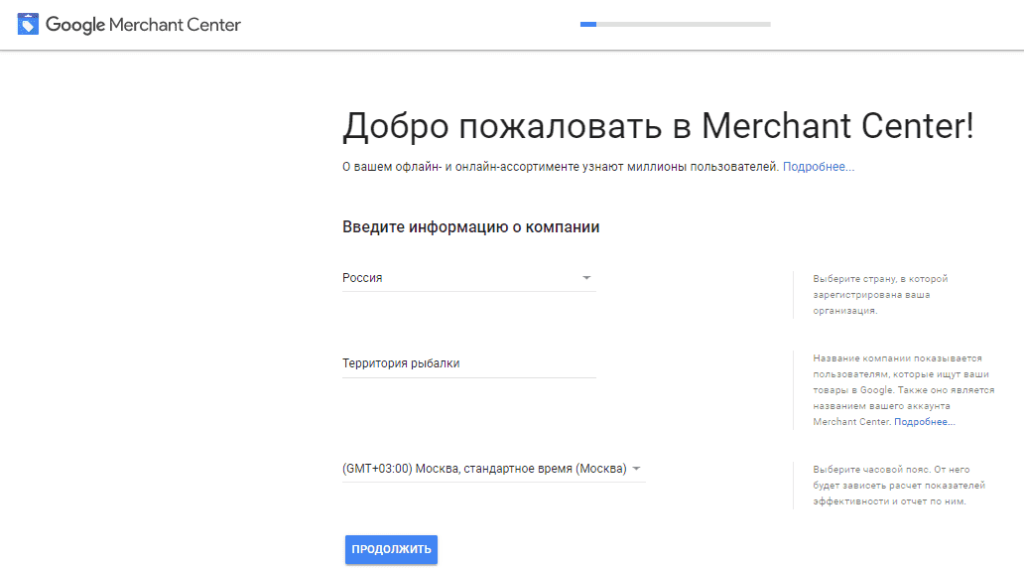Click the hint text about company name
This screenshot has width=1024, height=568.
pyautogui.click(x=903, y=390)
